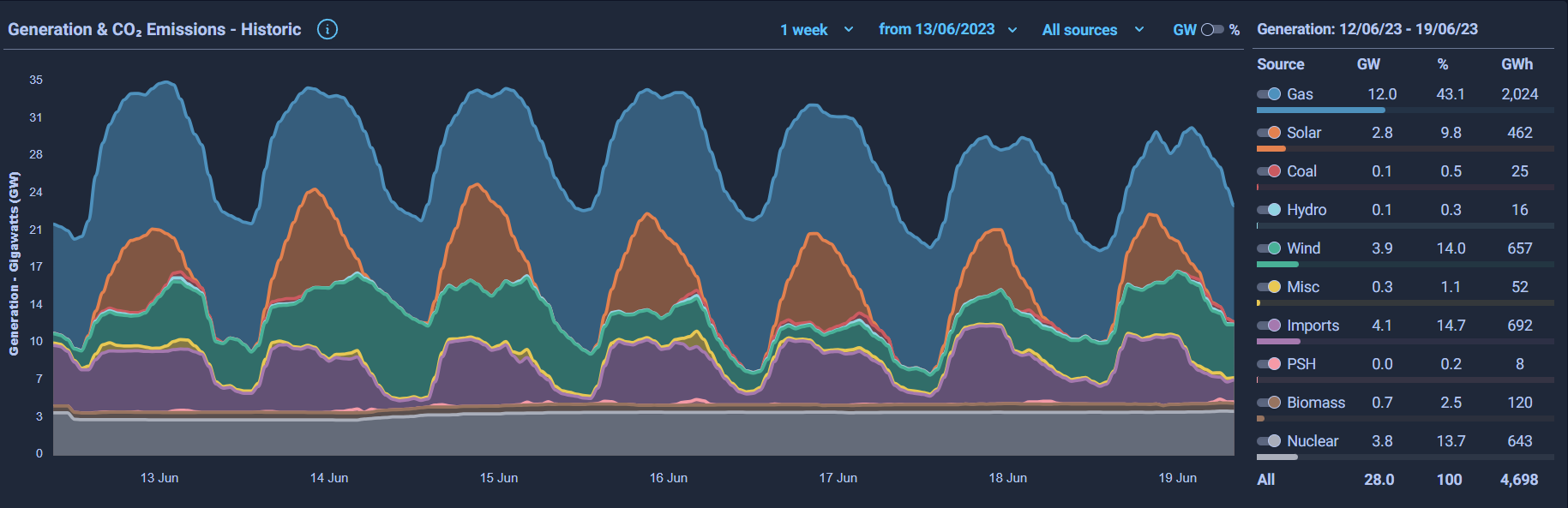Click the 1 week dropdown chevron
This screenshot has width=1568, height=508.
point(849,29)
